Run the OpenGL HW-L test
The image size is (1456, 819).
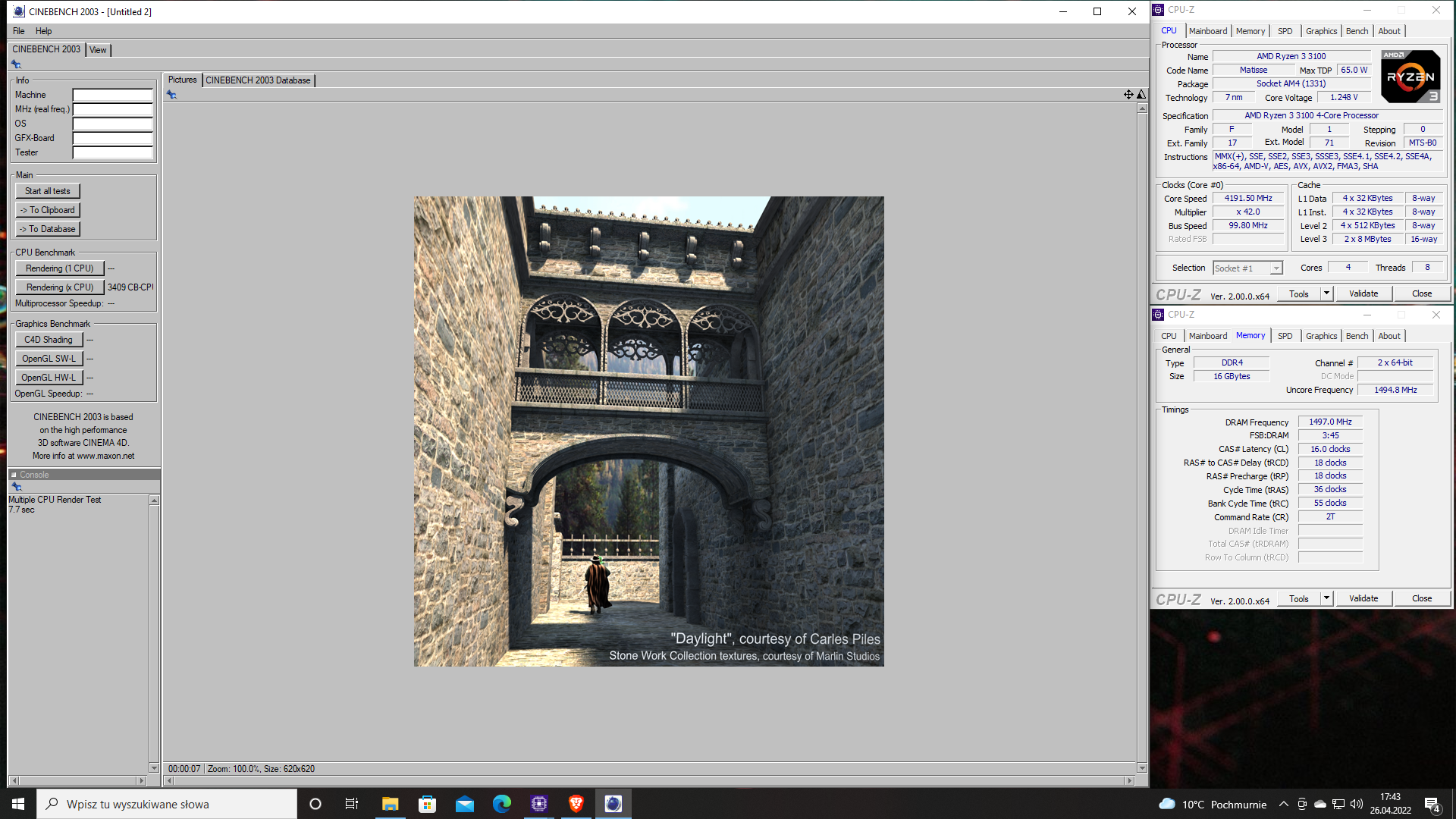coord(49,378)
